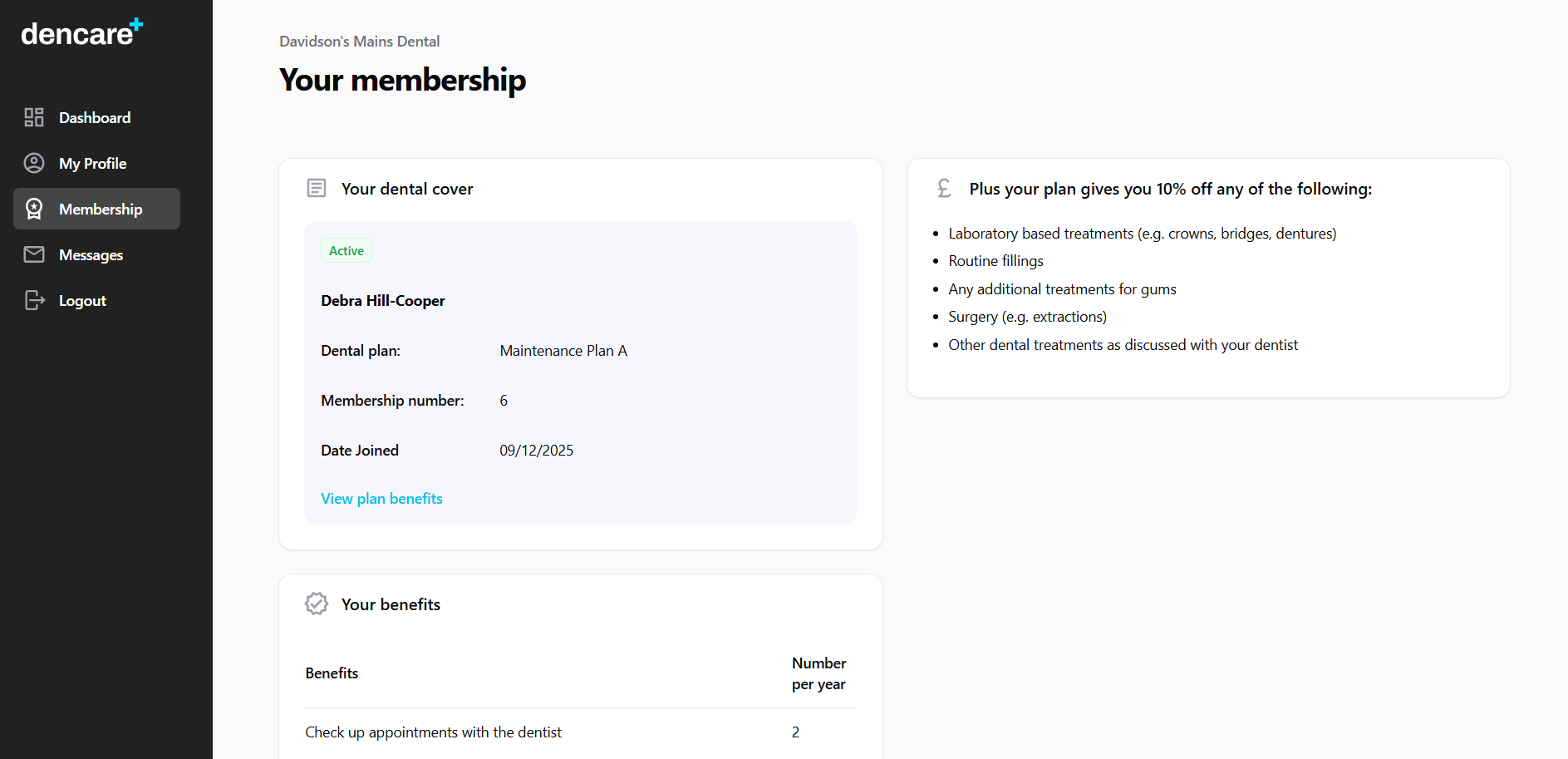Image resolution: width=1568 pixels, height=759 pixels.
Task: Click the green Active status badge
Action: point(347,251)
